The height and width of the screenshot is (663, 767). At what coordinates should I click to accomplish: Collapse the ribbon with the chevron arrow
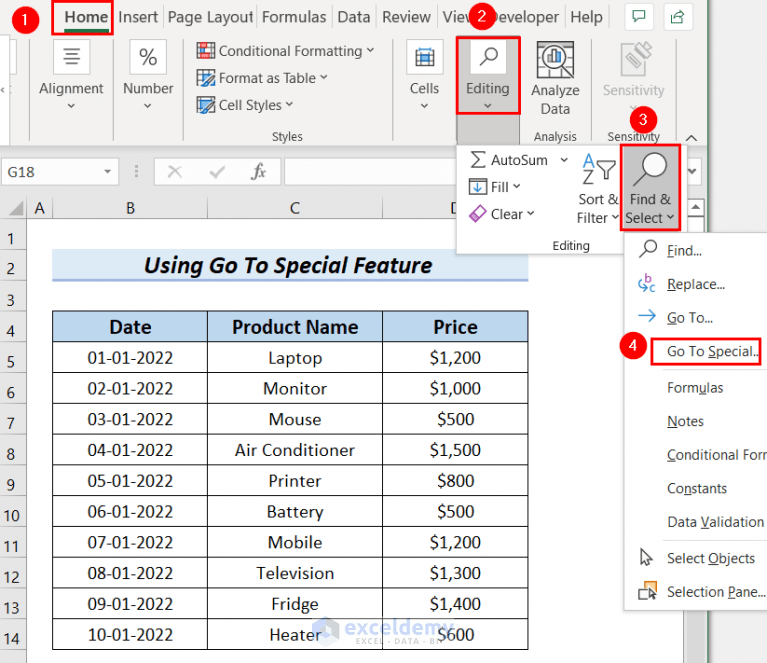691,138
